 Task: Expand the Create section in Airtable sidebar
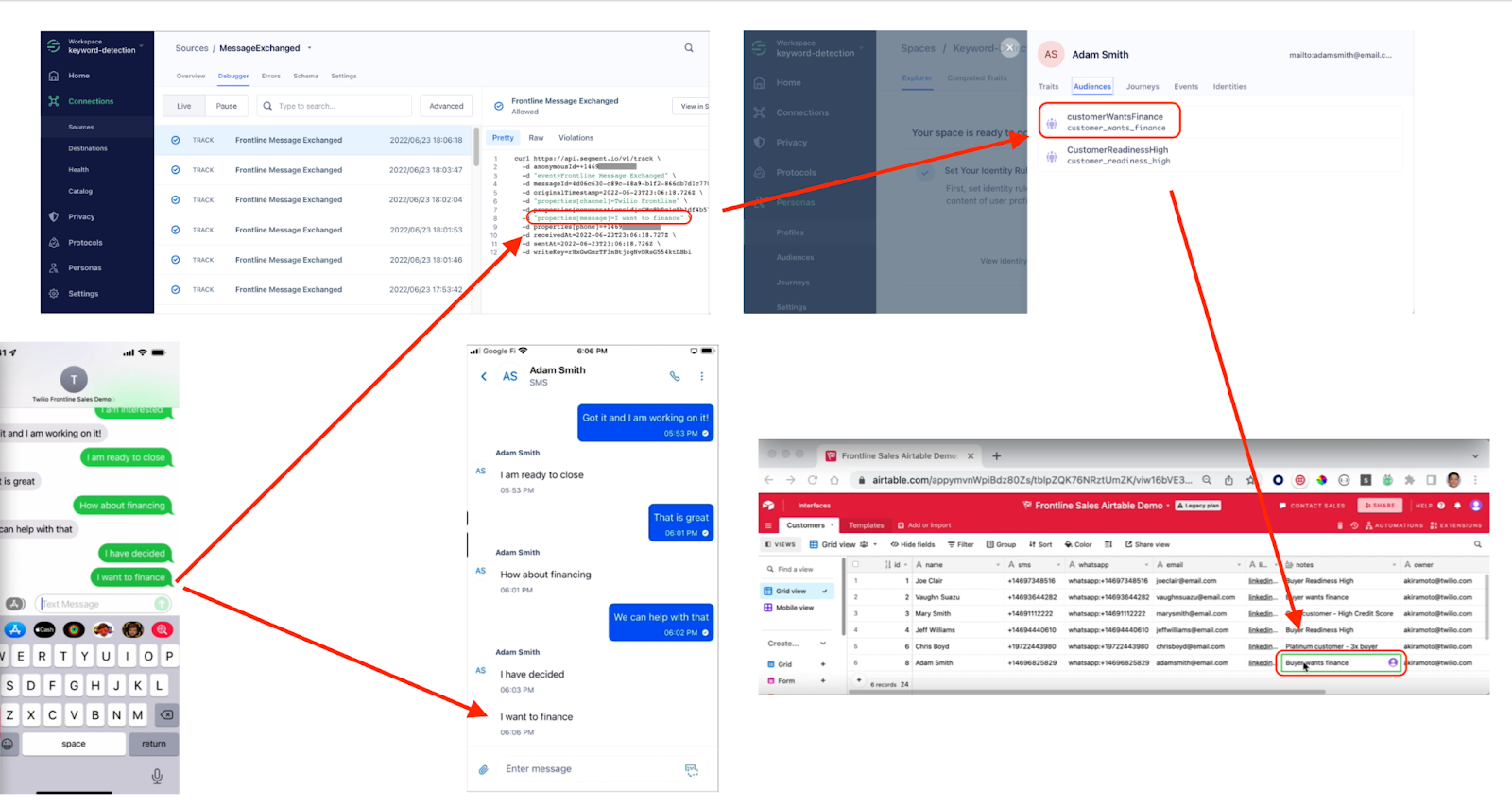coord(821,644)
